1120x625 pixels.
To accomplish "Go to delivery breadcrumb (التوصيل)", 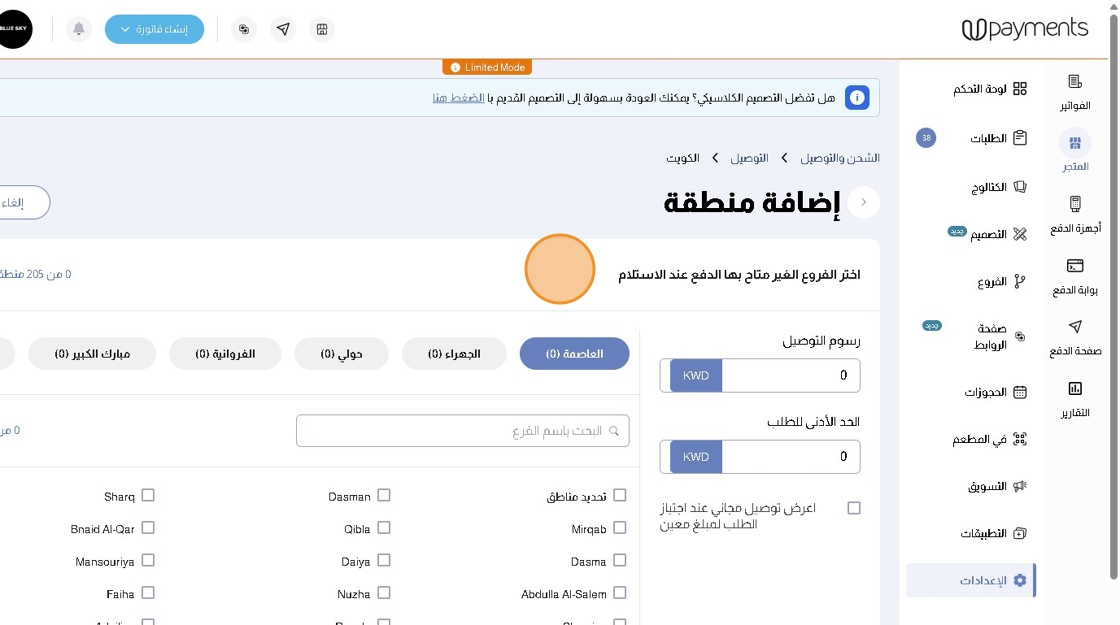I will [x=749, y=158].
